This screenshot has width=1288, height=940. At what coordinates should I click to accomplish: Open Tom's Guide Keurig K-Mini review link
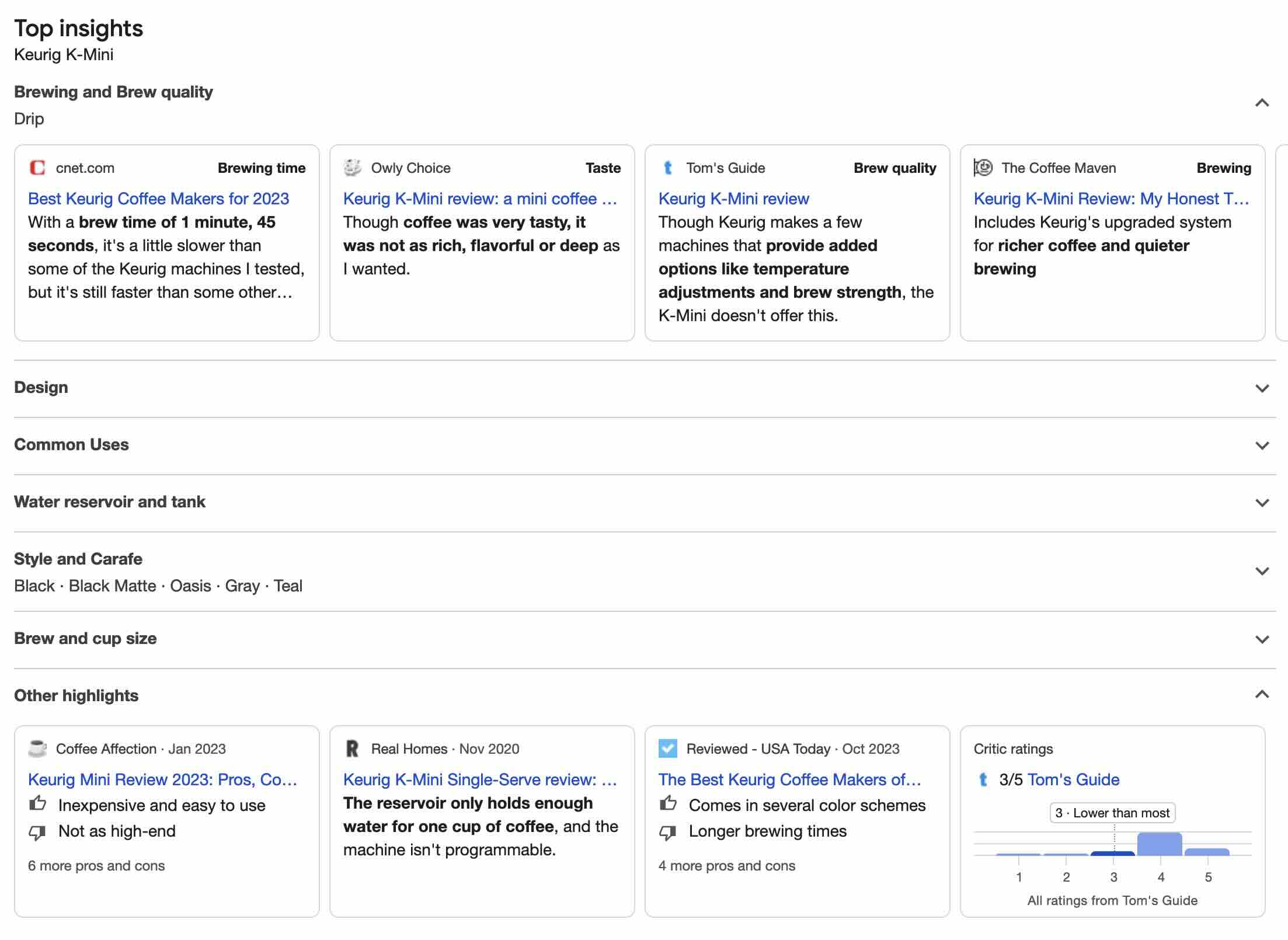(734, 199)
